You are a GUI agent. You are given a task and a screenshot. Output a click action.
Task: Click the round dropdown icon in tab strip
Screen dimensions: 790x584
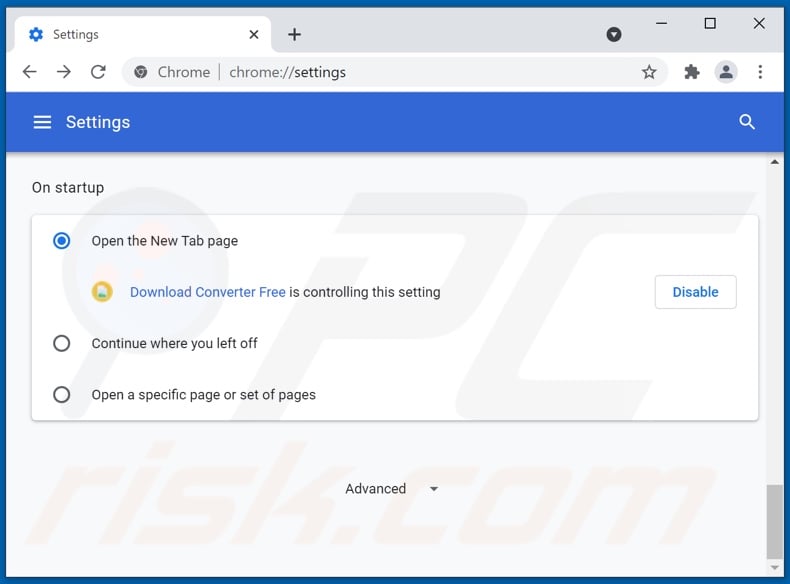(614, 34)
